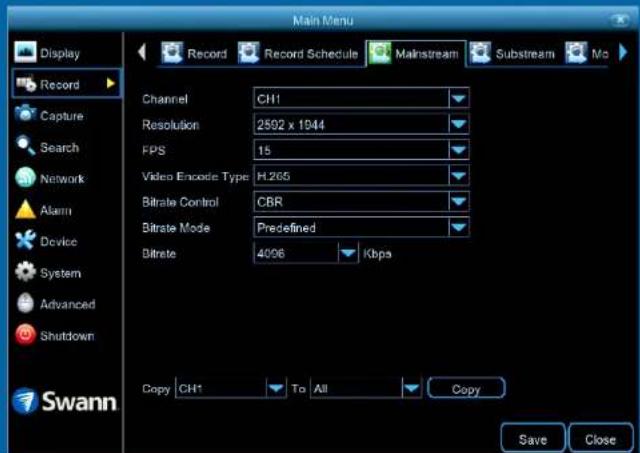Click the Record tab camera icon
The height and width of the screenshot is (453, 640).
(172, 53)
